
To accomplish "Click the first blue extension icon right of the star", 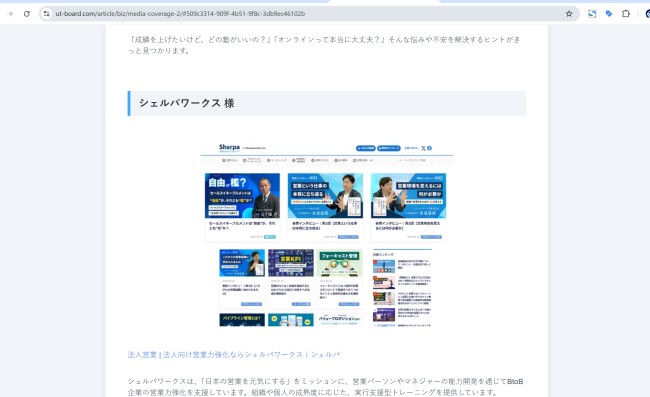I will pos(592,14).
